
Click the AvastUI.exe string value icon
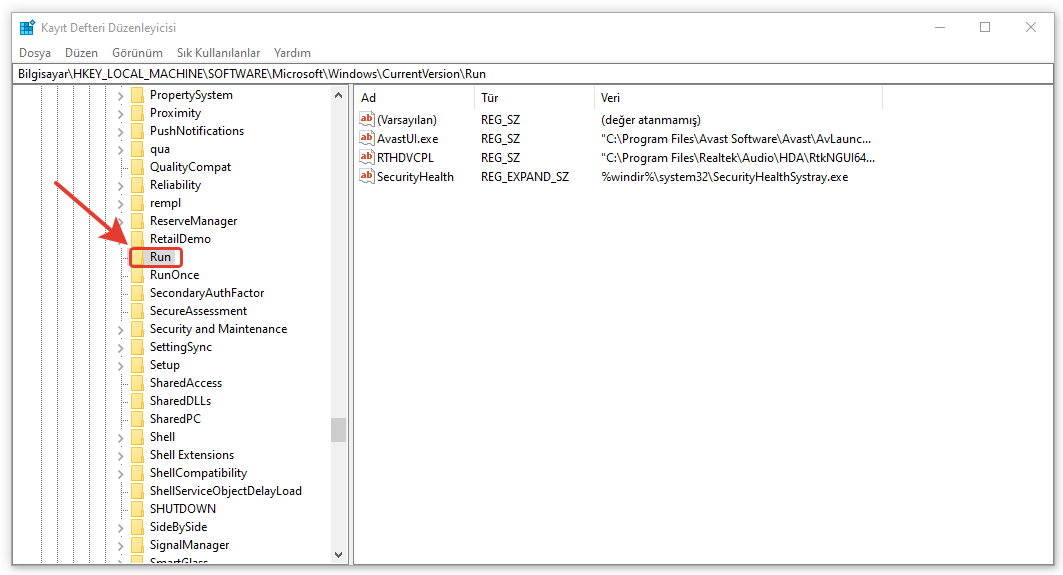coord(366,139)
